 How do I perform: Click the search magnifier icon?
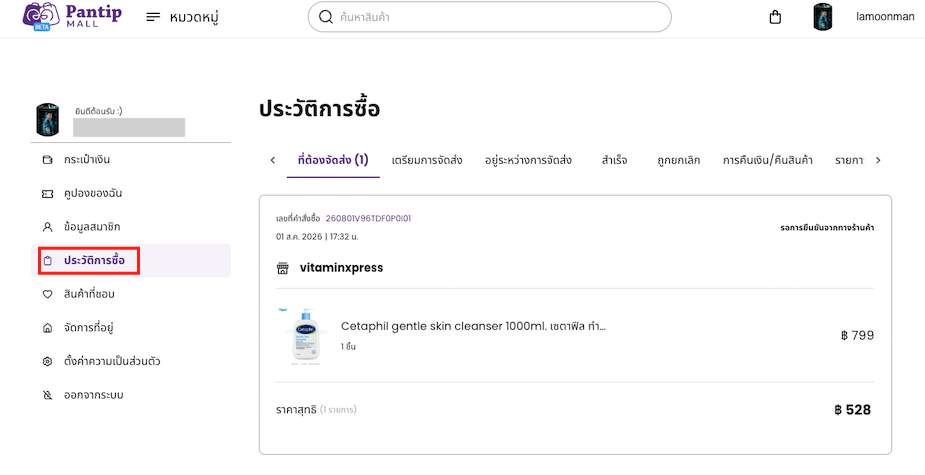pyautogui.click(x=326, y=17)
